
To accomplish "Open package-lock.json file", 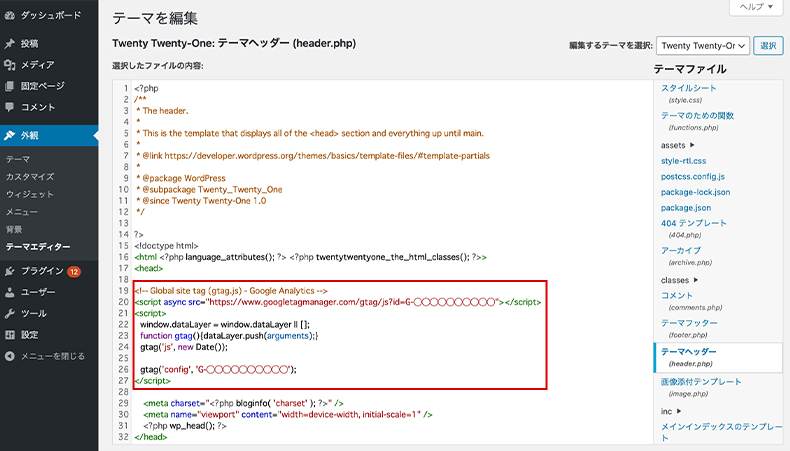I will (x=695, y=192).
